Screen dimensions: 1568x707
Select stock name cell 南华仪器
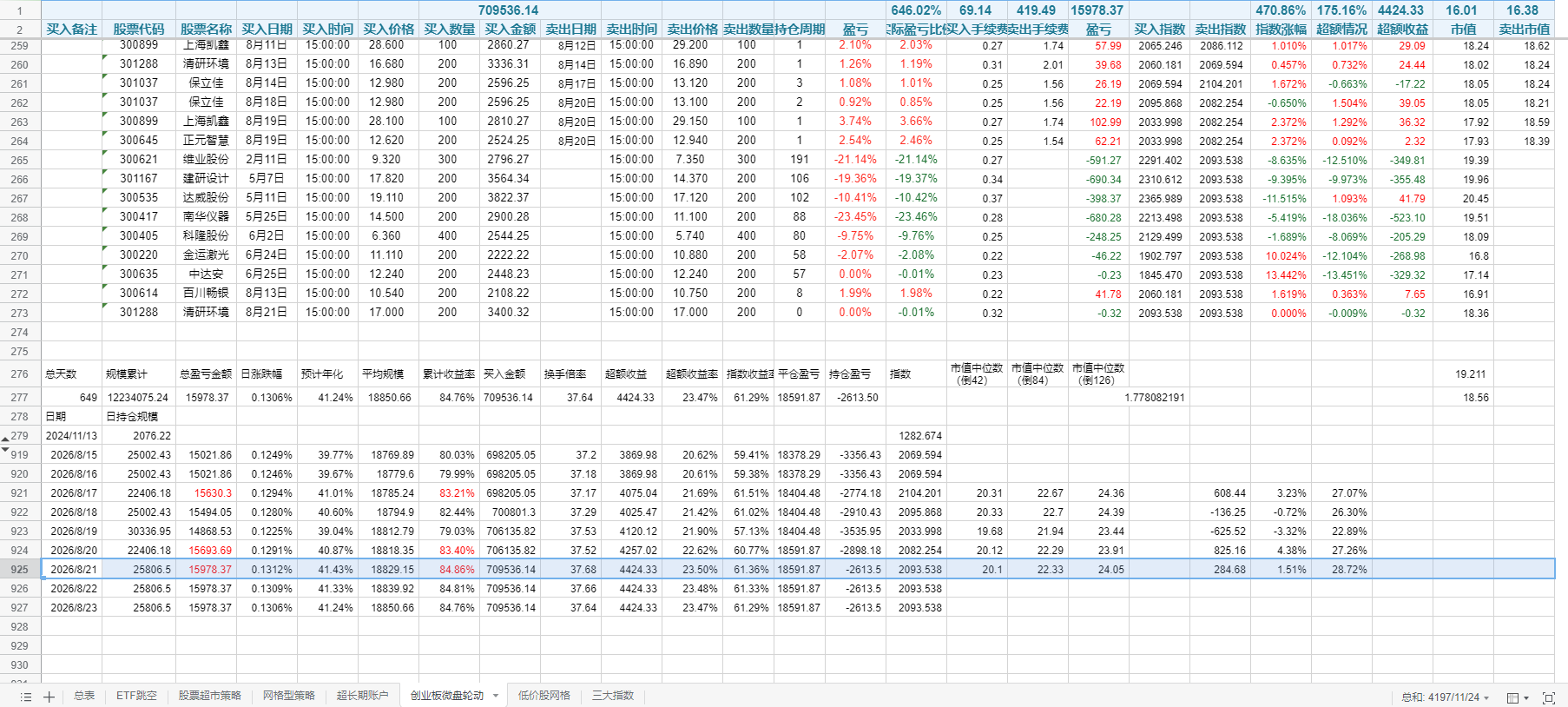tap(206, 217)
